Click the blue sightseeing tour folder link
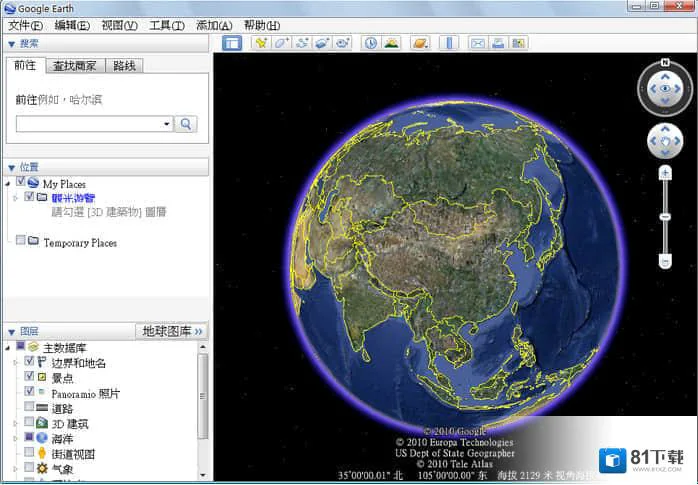This screenshot has width=698, height=485. [73, 198]
